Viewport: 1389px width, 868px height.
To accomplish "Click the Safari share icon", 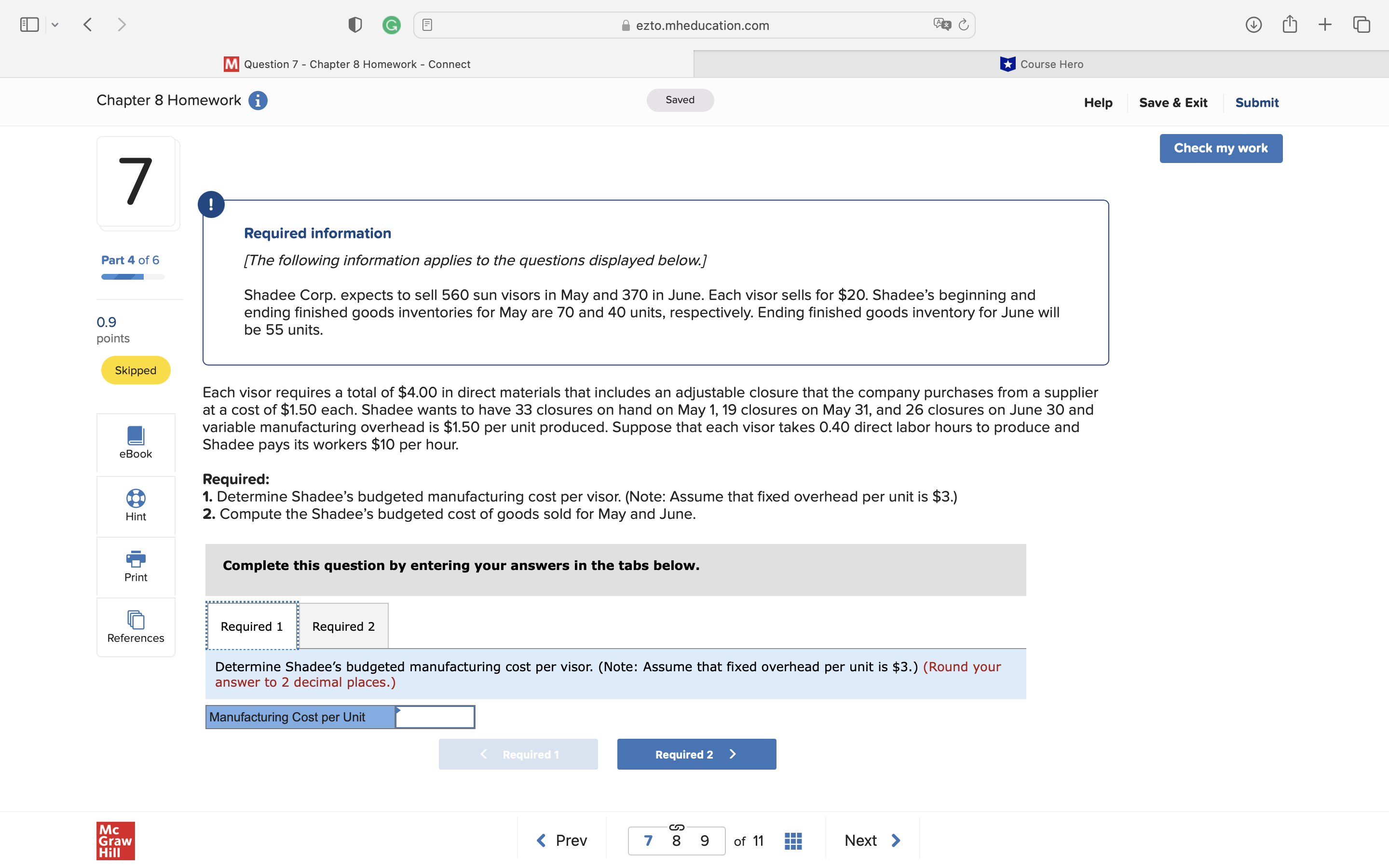I will pos(1290,25).
